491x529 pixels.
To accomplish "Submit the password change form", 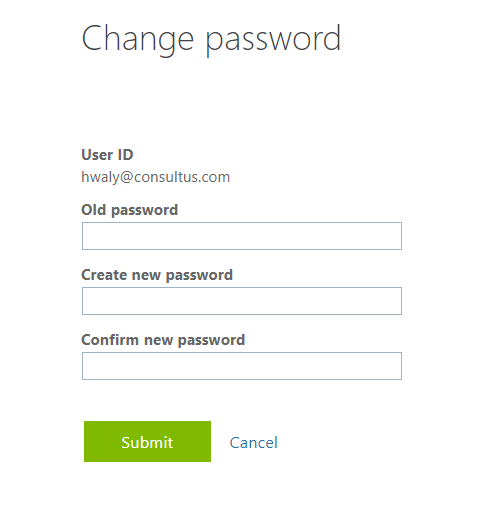I will tap(147, 441).
